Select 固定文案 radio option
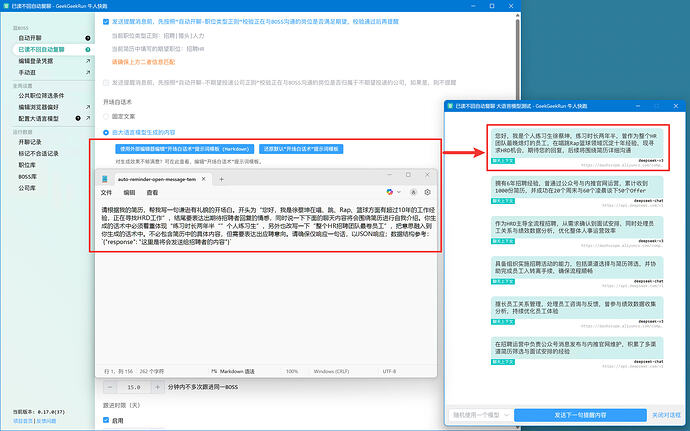Image resolution: width=690 pixels, height=431 pixels. (x=106, y=117)
